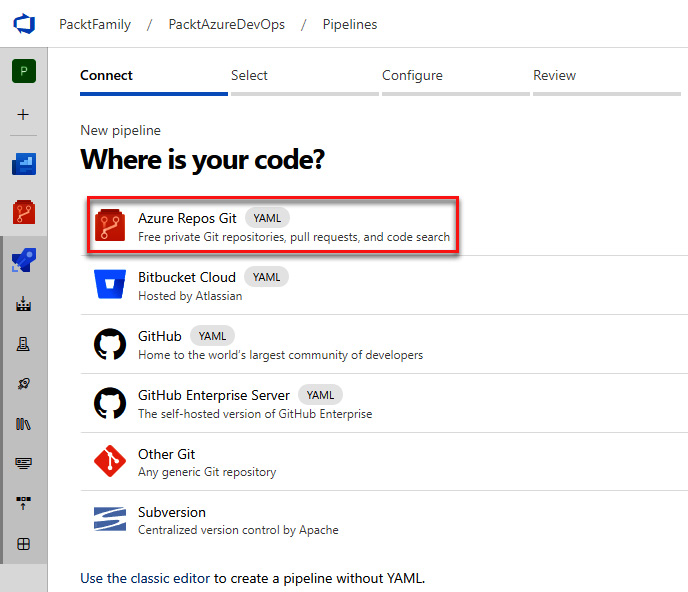Click 'Any generic Git repository' description

tap(207, 472)
